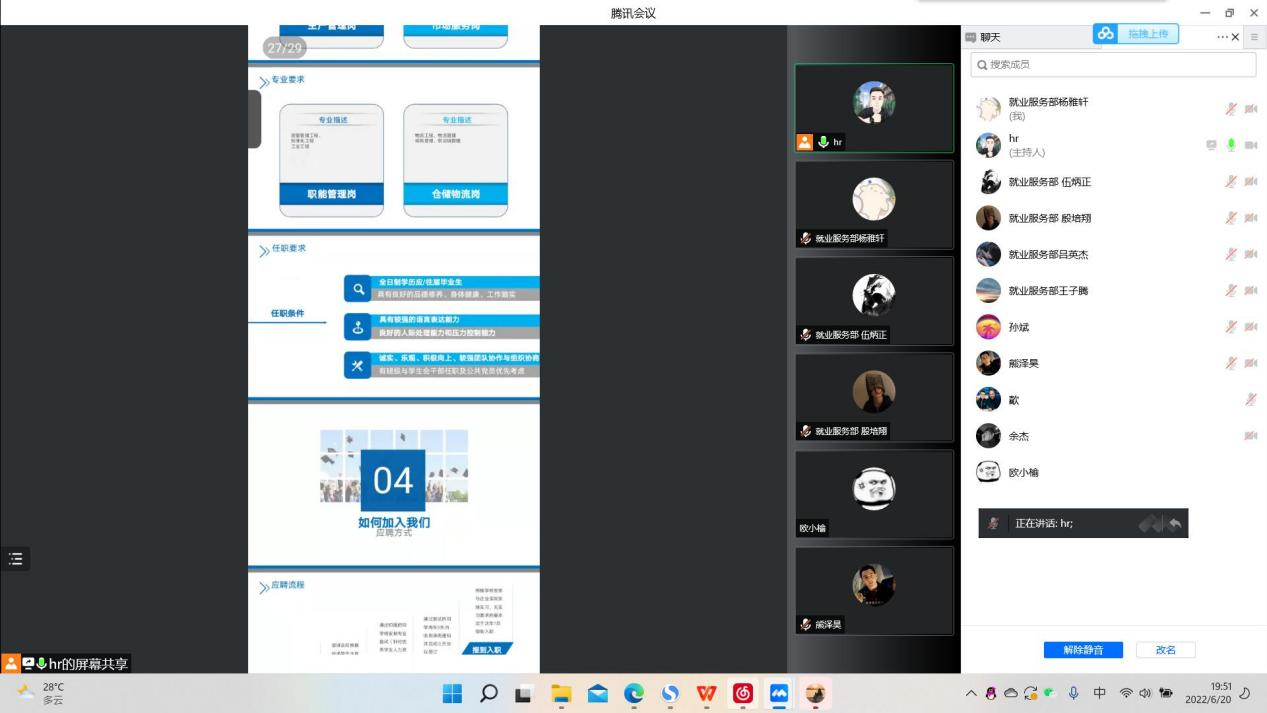Click the reply arrow on speaking bar

[1174, 523]
